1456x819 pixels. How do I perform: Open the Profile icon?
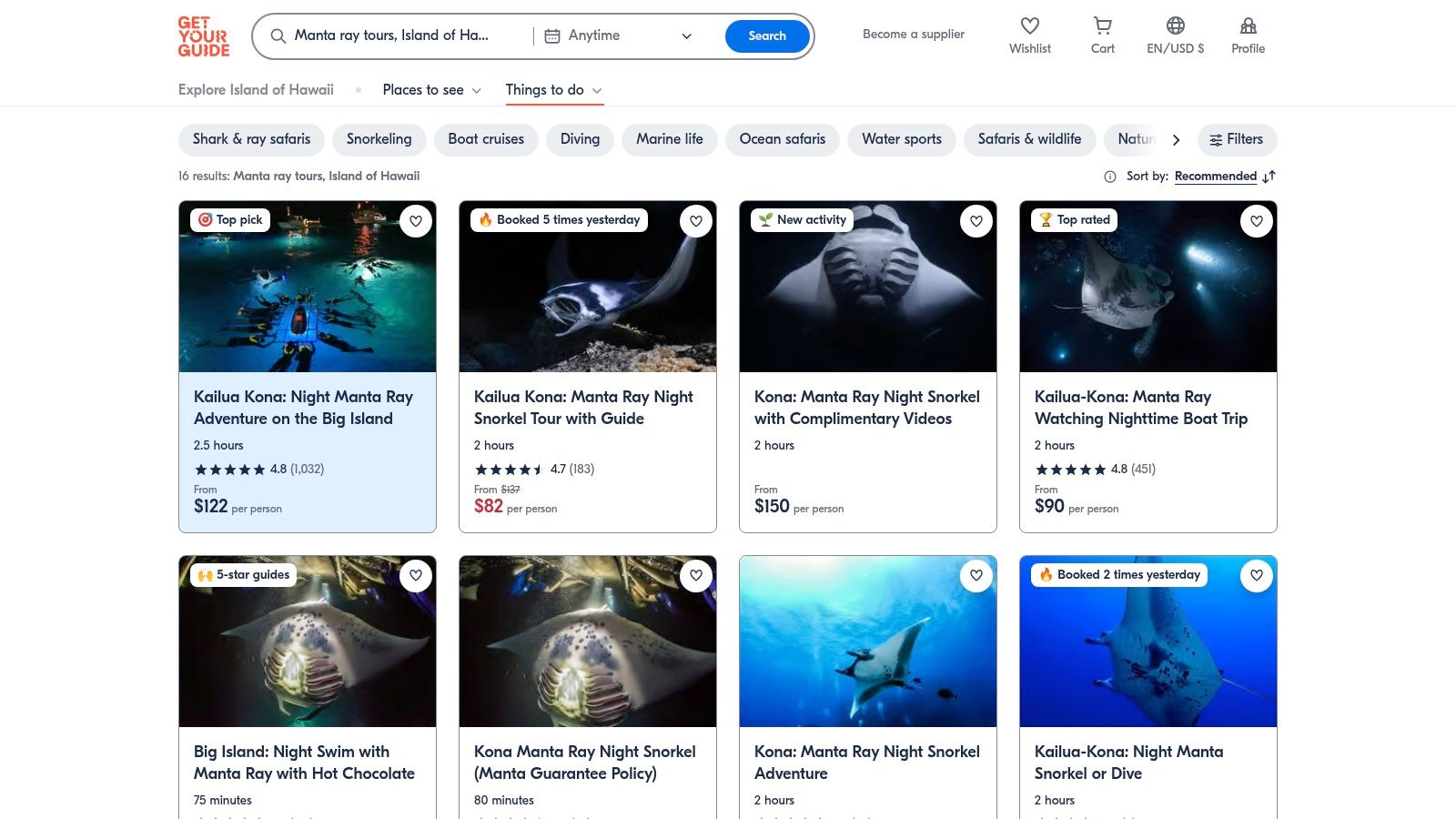tap(1248, 26)
